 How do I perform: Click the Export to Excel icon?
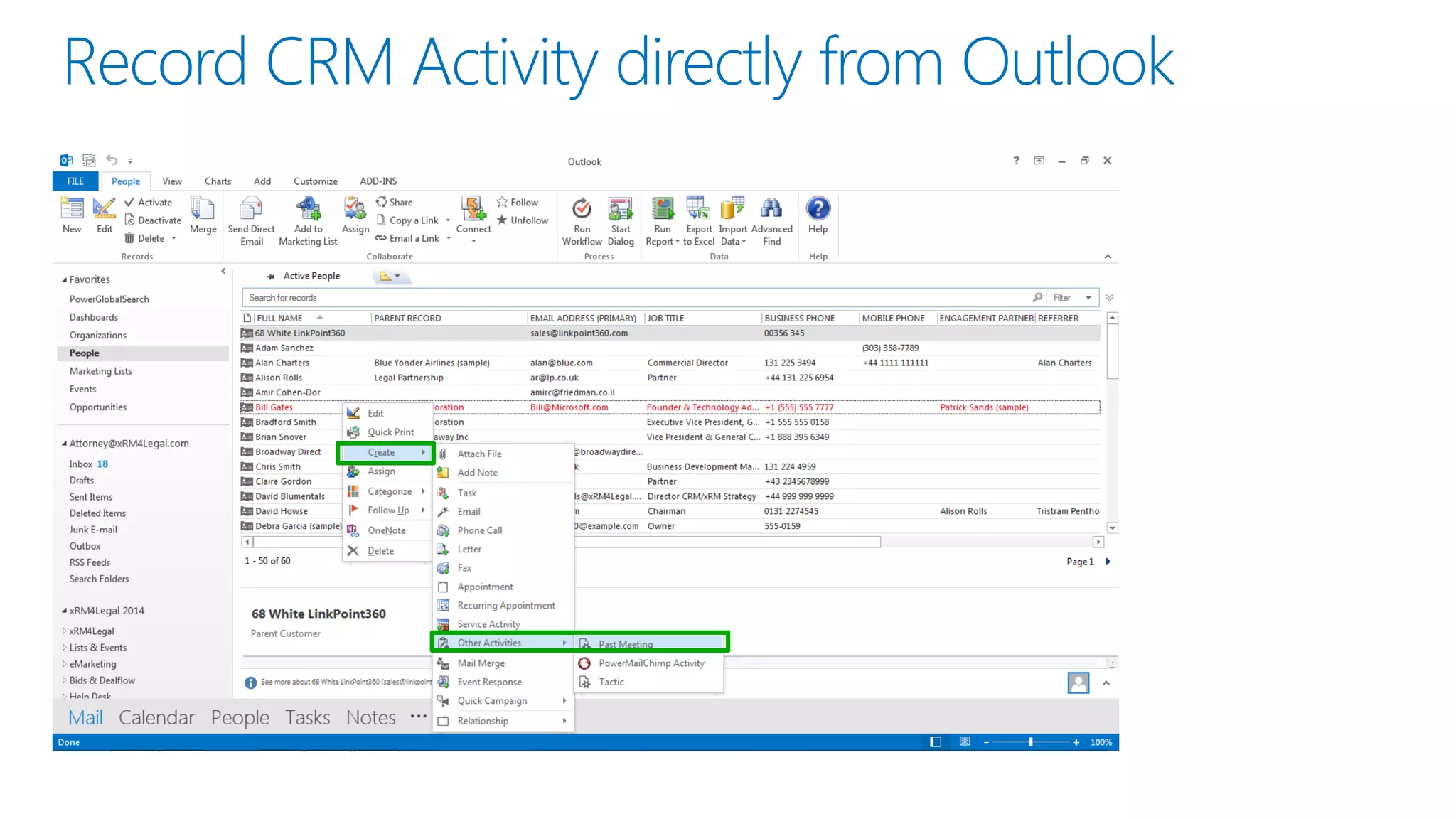click(698, 208)
